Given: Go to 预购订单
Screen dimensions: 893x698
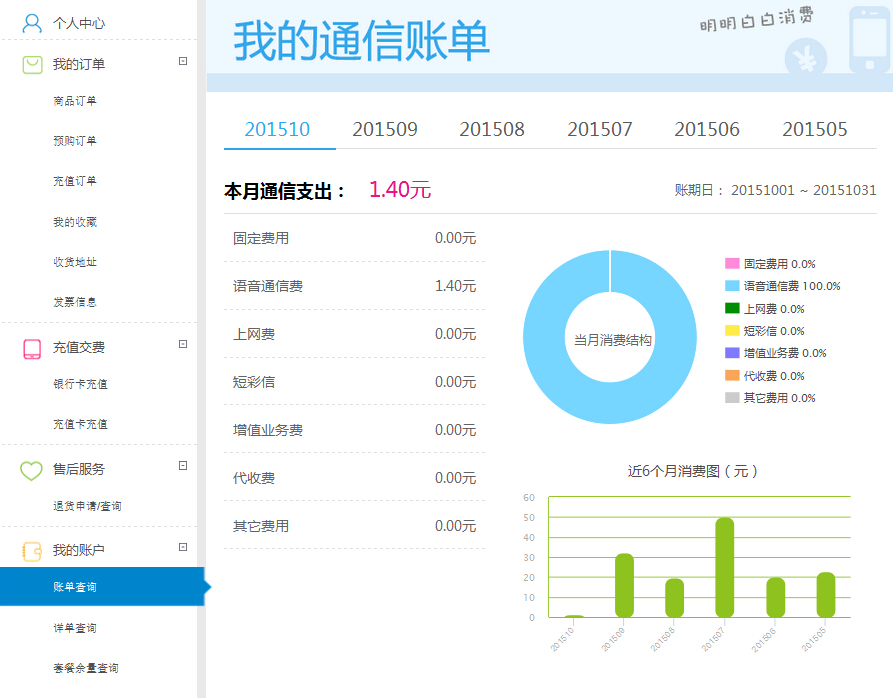Looking at the screenshot, I should (75, 141).
